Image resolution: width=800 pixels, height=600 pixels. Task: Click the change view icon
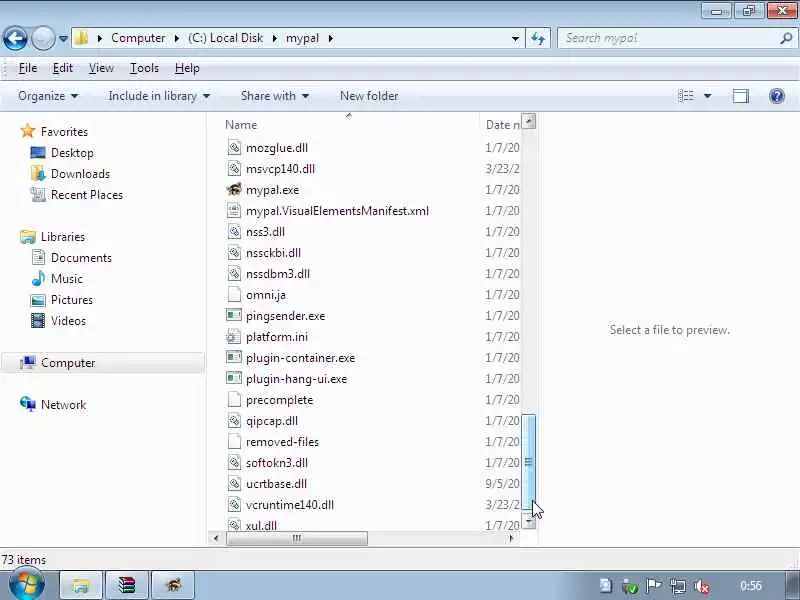(686, 96)
